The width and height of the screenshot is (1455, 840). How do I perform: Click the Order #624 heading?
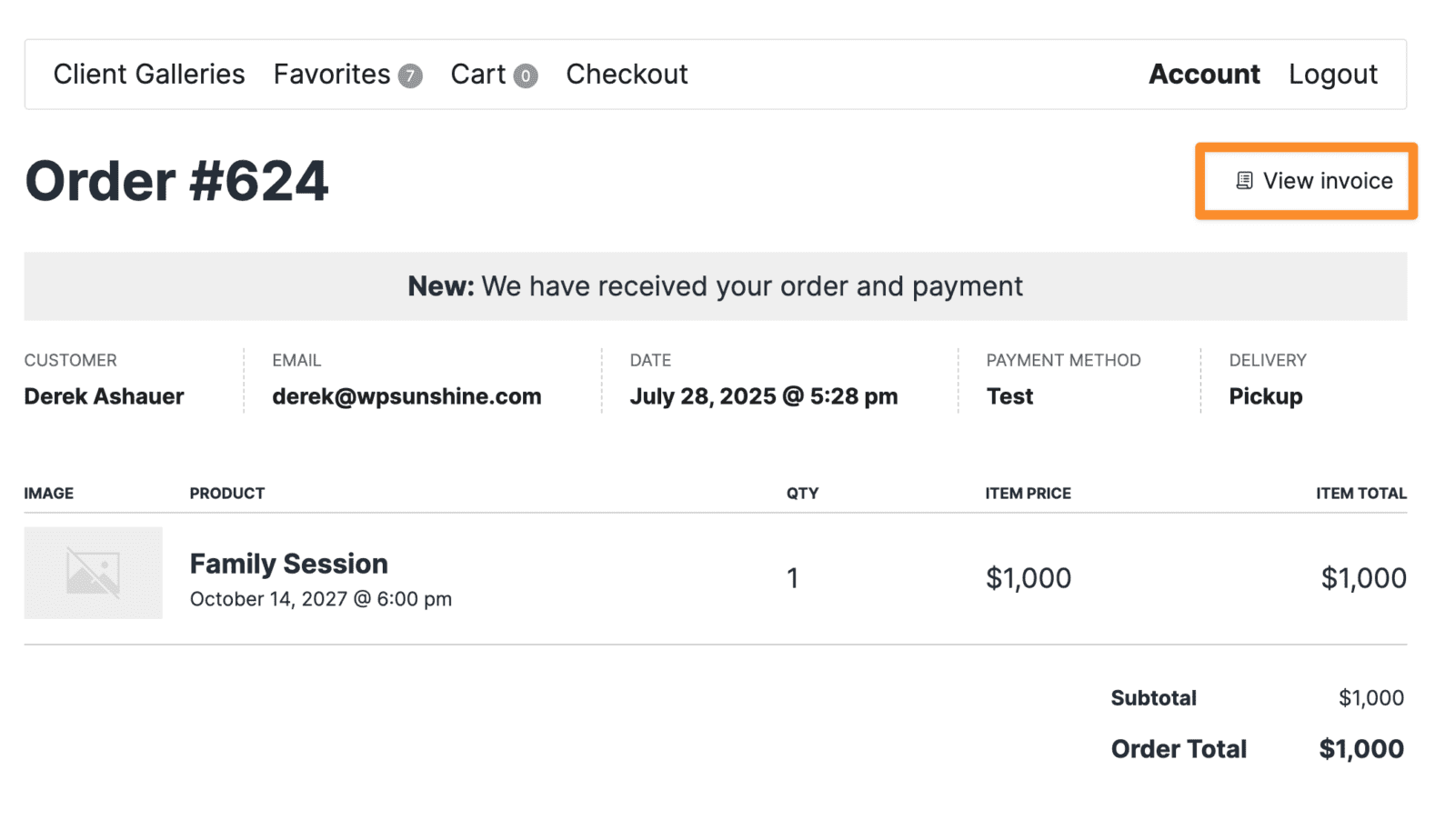click(176, 181)
